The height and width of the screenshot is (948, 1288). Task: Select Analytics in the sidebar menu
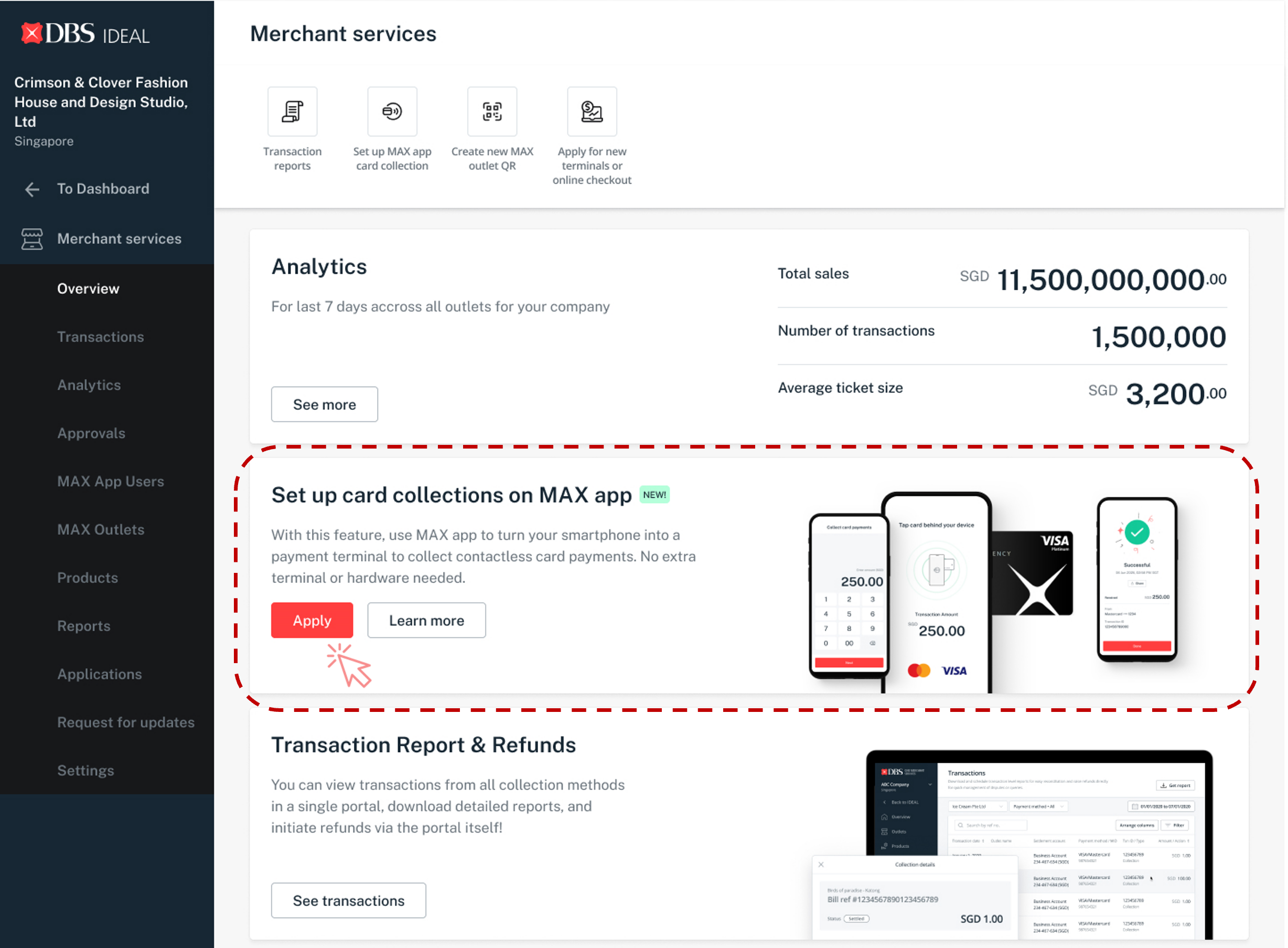coord(89,385)
